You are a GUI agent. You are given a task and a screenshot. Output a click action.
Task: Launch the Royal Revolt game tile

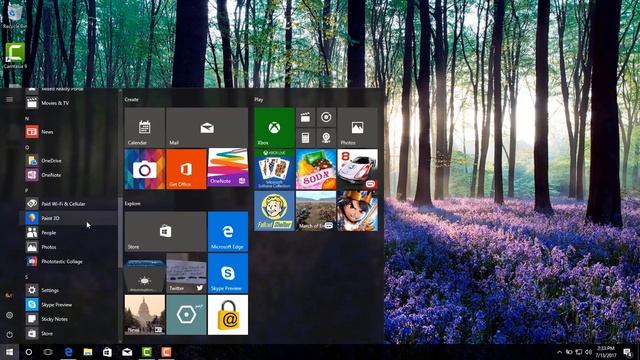click(x=358, y=211)
